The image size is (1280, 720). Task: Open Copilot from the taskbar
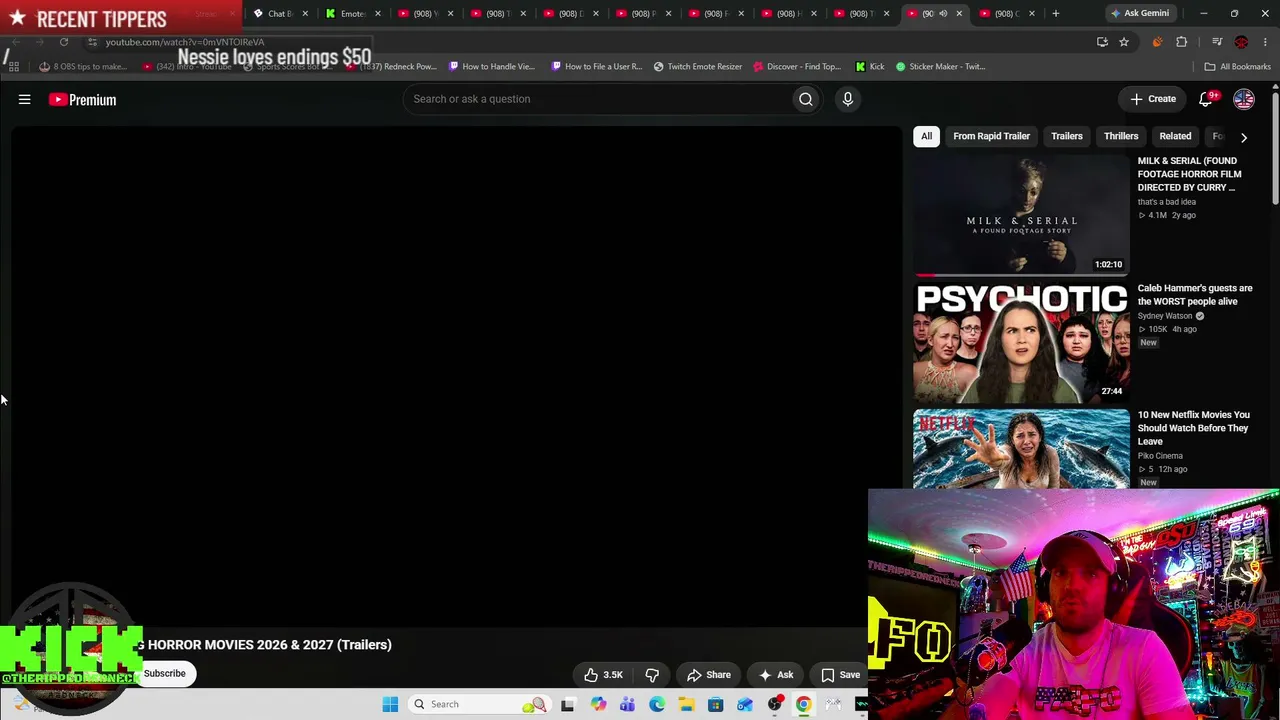coord(598,704)
